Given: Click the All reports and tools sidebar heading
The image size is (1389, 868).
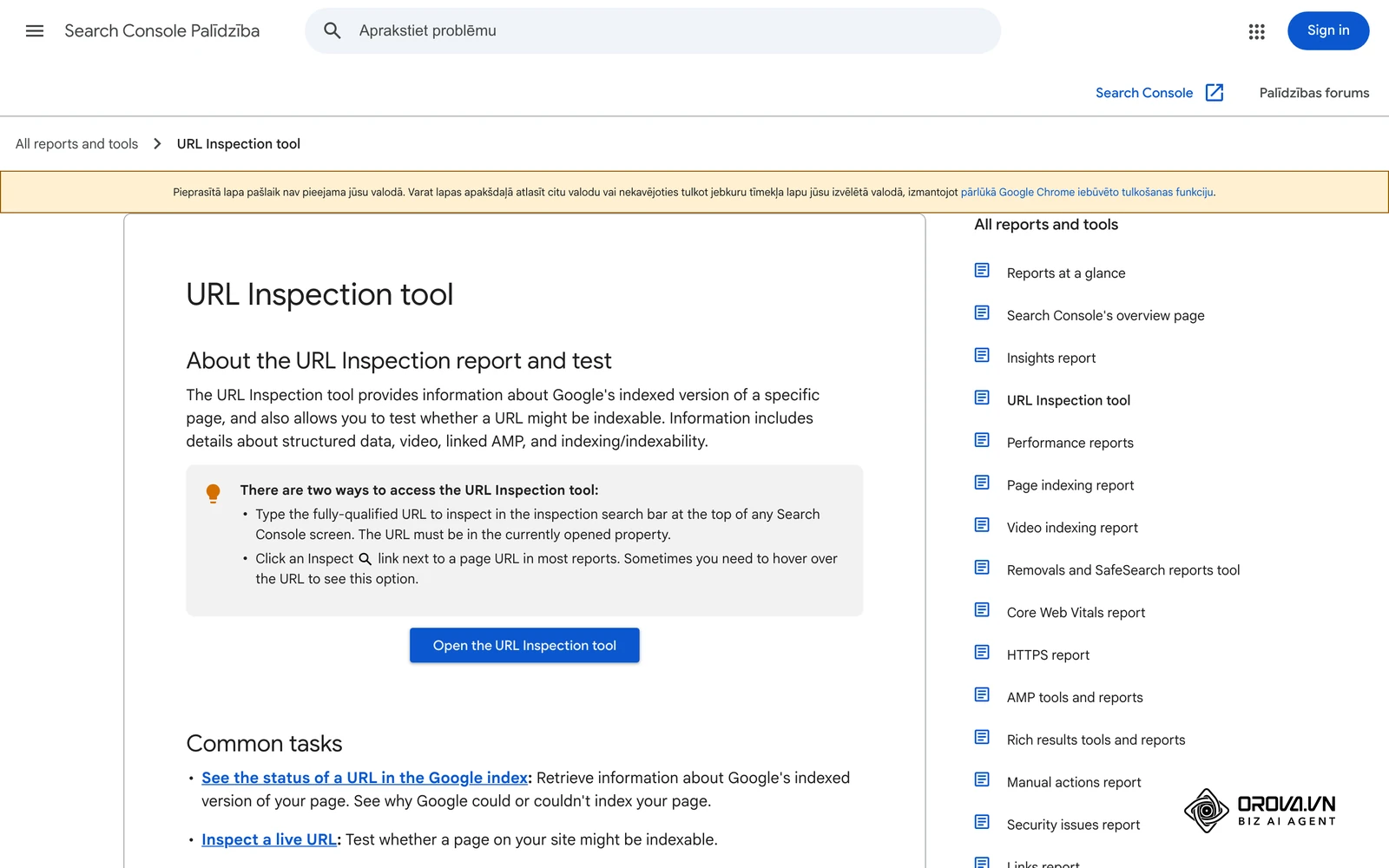Looking at the screenshot, I should click(x=1046, y=225).
